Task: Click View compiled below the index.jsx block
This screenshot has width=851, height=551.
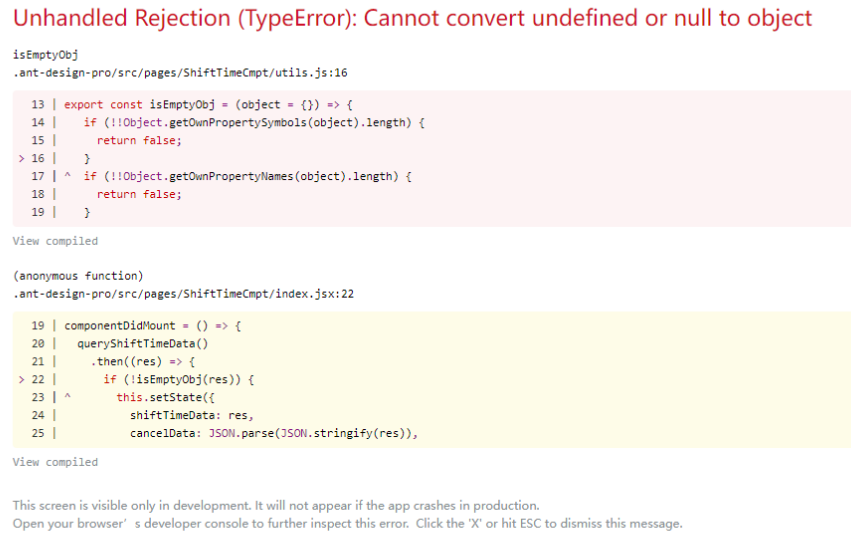Action: 55,462
